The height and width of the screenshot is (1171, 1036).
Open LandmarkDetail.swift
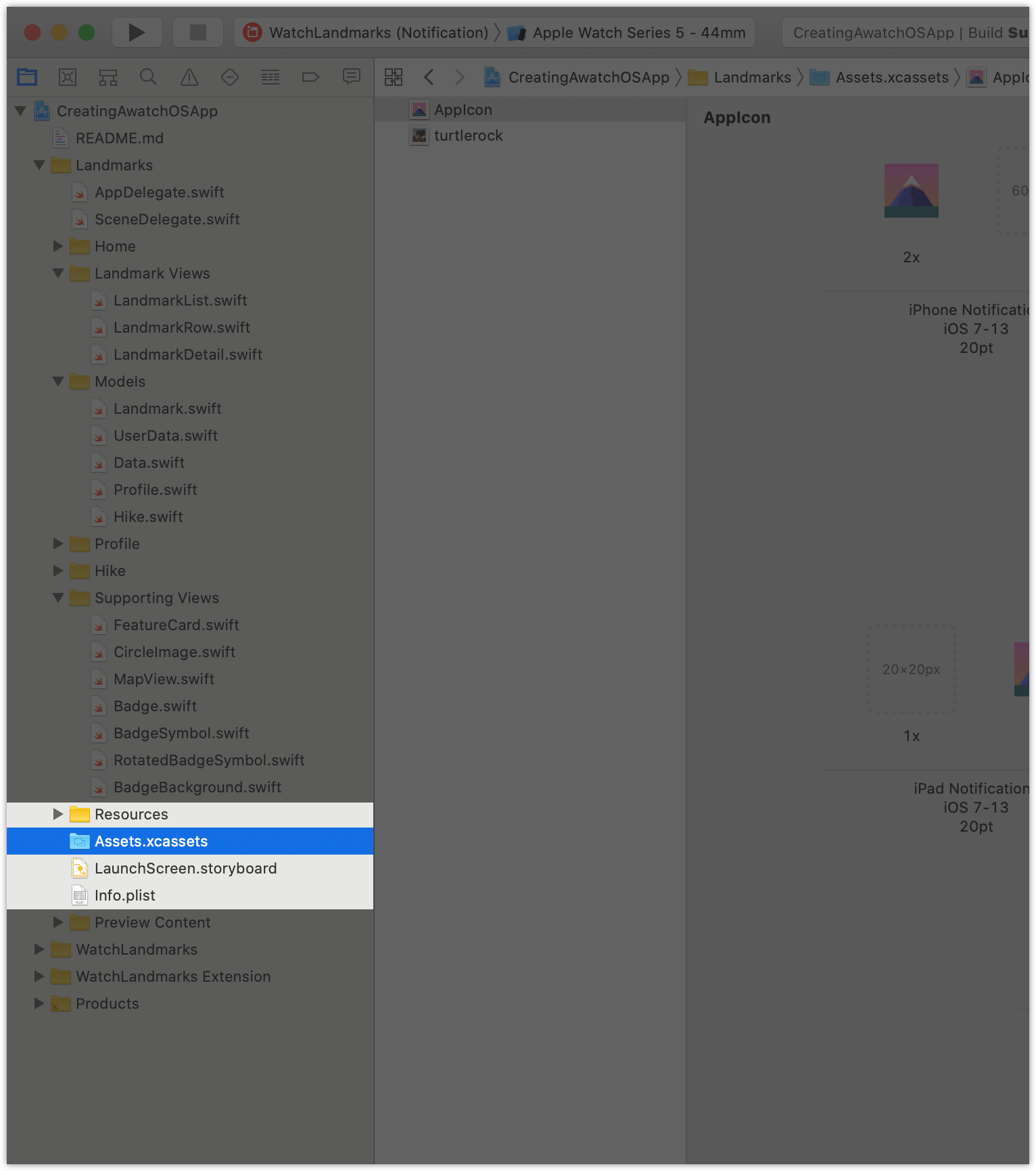pyautogui.click(x=190, y=354)
